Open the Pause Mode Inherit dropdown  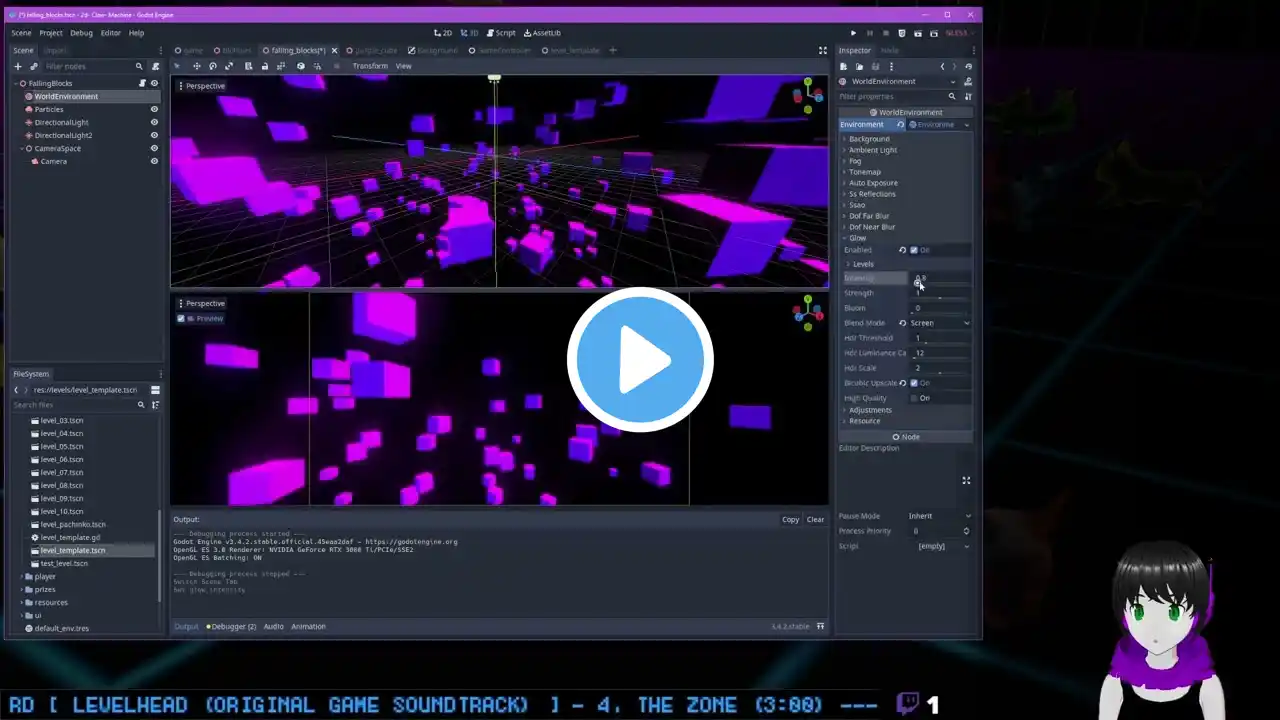coord(940,516)
